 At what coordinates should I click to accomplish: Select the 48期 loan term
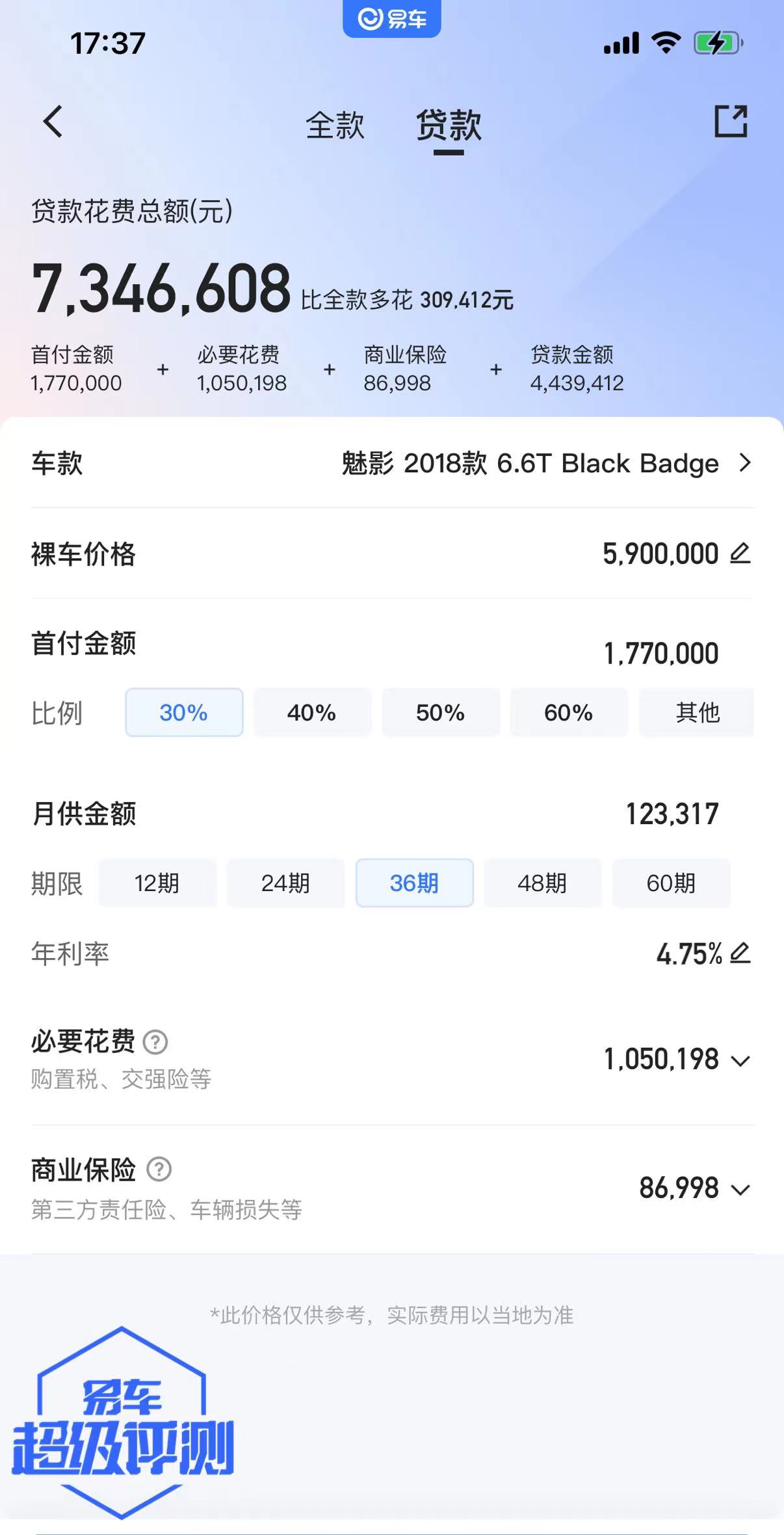542,883
